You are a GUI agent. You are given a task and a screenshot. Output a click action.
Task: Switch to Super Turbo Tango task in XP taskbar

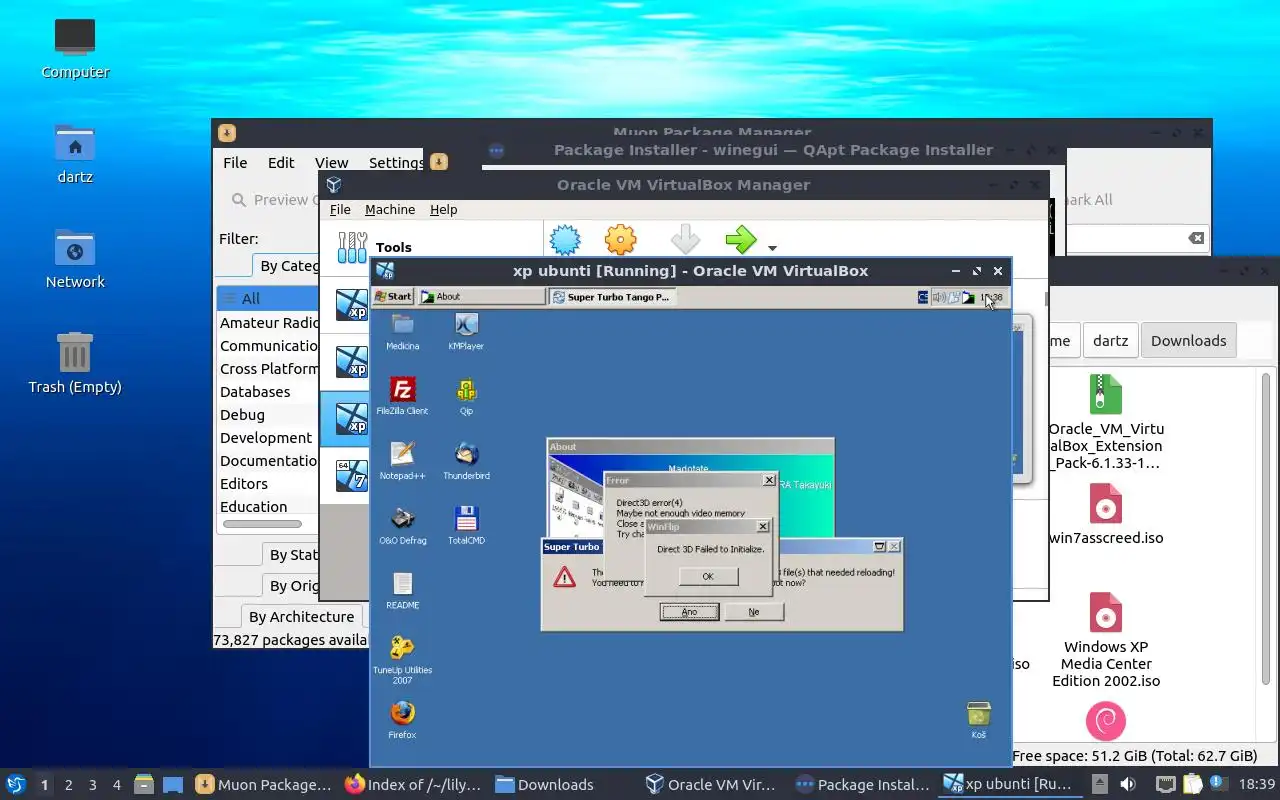coord(613,296)
